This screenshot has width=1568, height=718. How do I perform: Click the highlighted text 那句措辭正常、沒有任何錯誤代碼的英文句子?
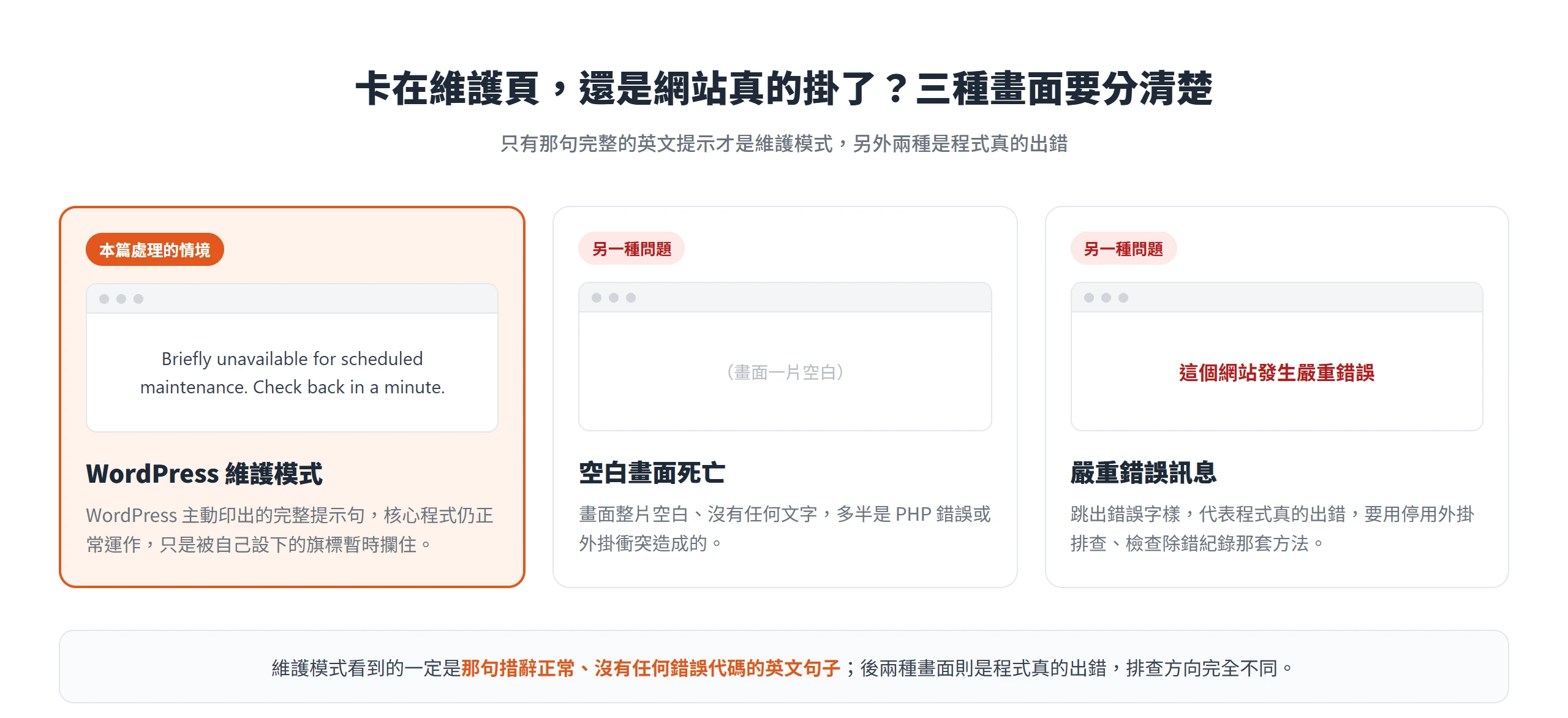point(650,668)
